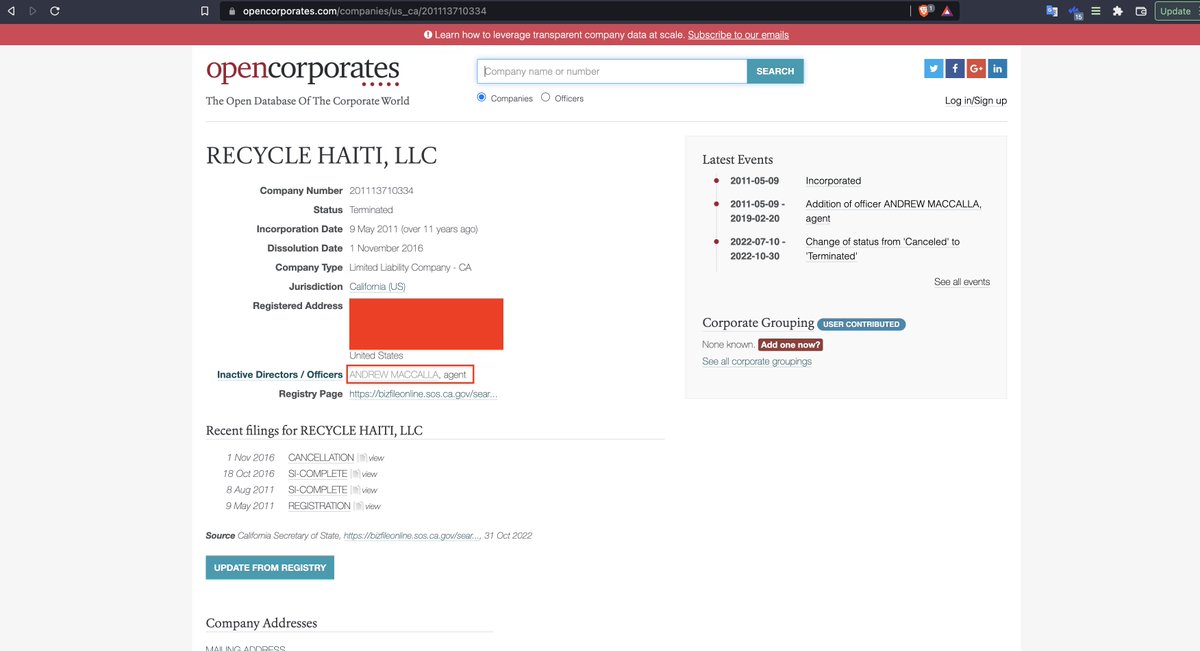
Task: Click the USER CONTRIBUTED badge
Action: click(x=860, y=324)
